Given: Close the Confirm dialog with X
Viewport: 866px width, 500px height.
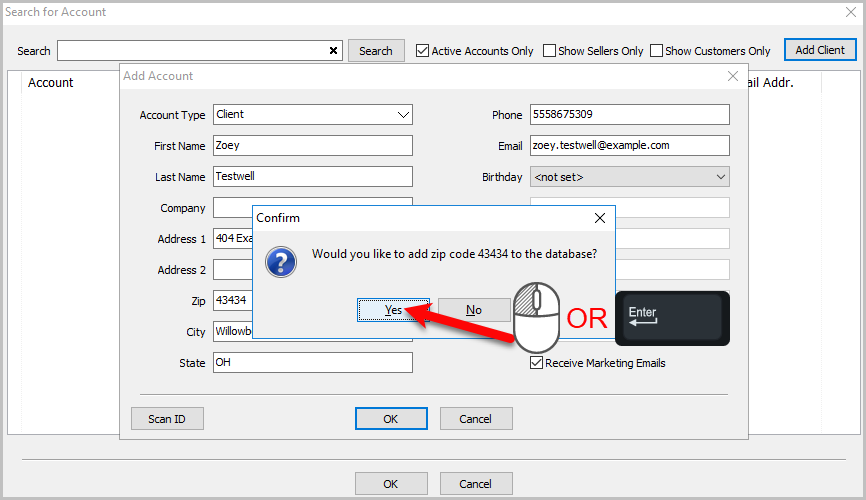Looking at the screenshot, I should coord(600,218).
